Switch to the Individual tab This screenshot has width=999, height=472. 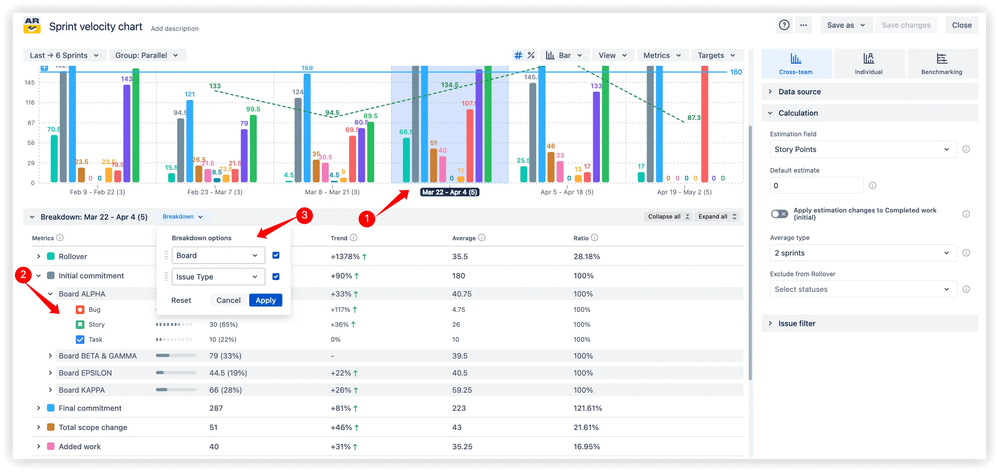click(868, 64)
